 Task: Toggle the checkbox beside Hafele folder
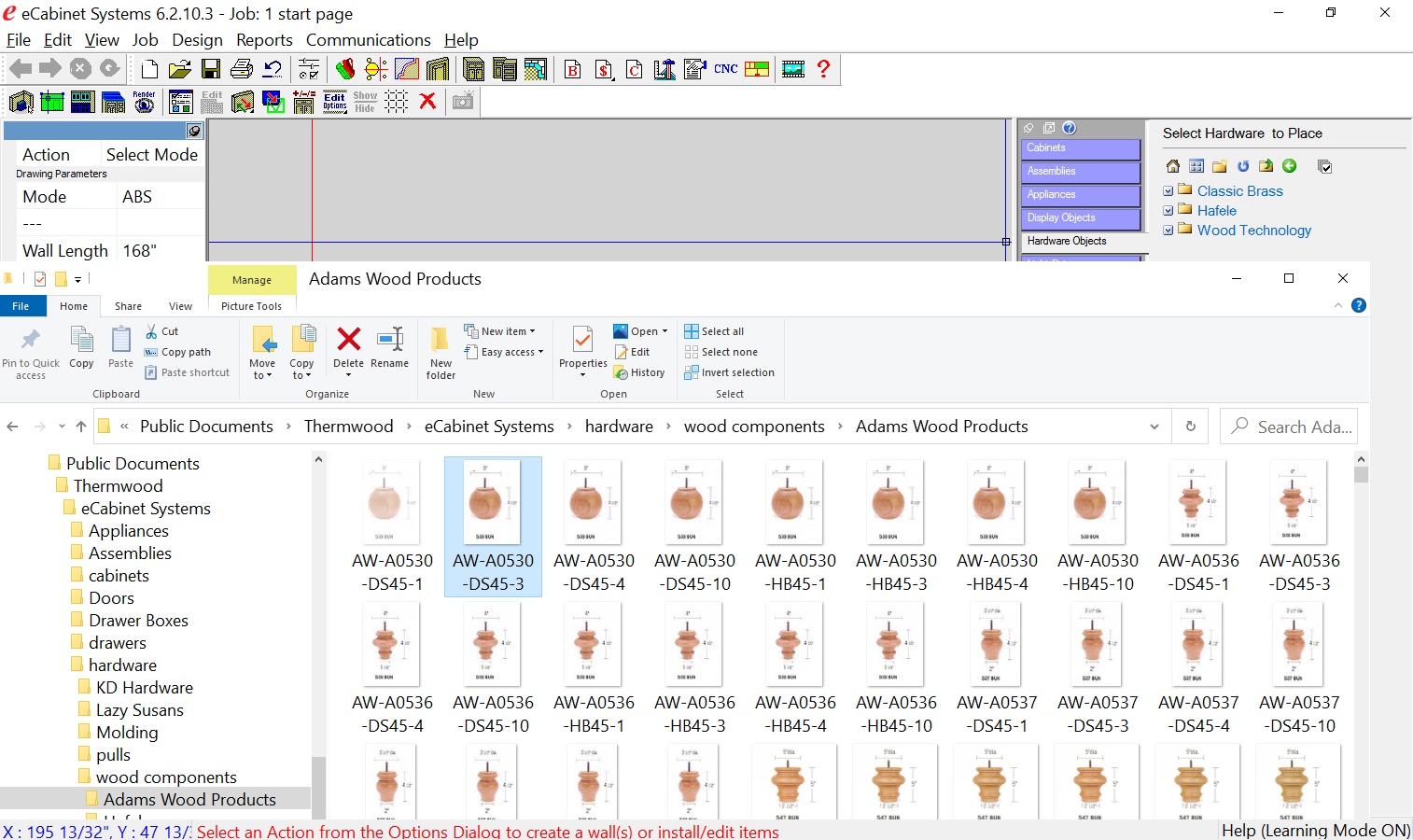pyautogui.click(x=1168, y=211)
